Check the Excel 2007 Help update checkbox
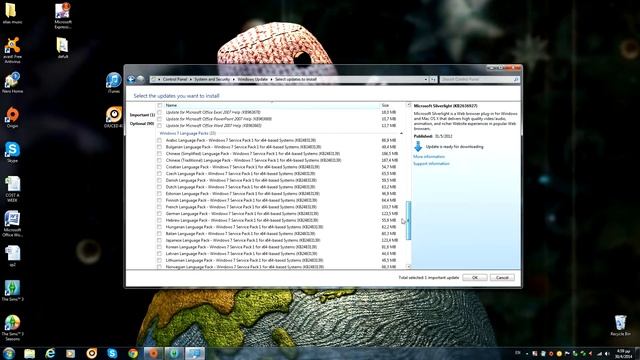Screen dimensions: 640x360 (x=160, y=112)
